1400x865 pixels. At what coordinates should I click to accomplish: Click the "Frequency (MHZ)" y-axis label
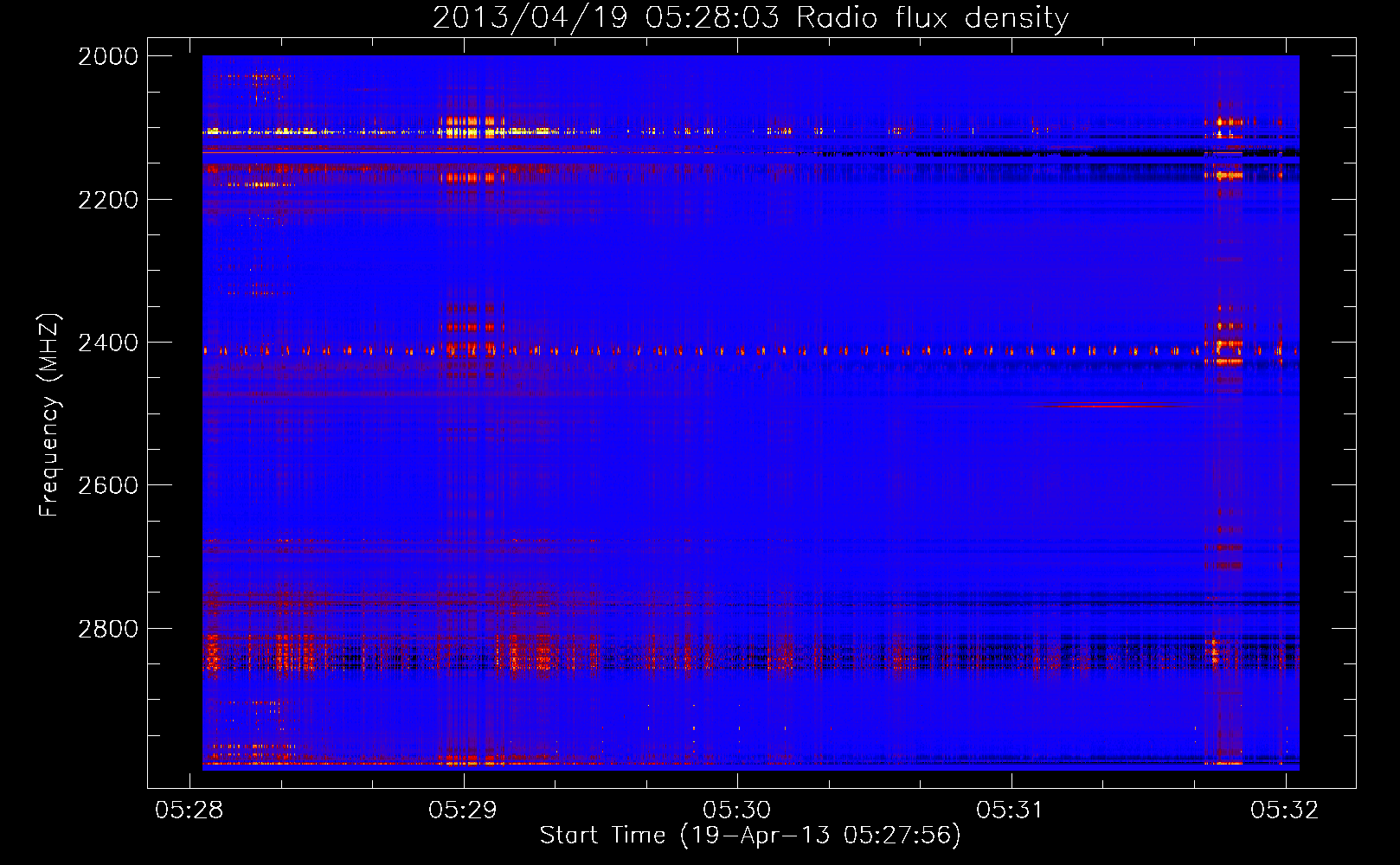pyautogui.click(x=50, y=415)
